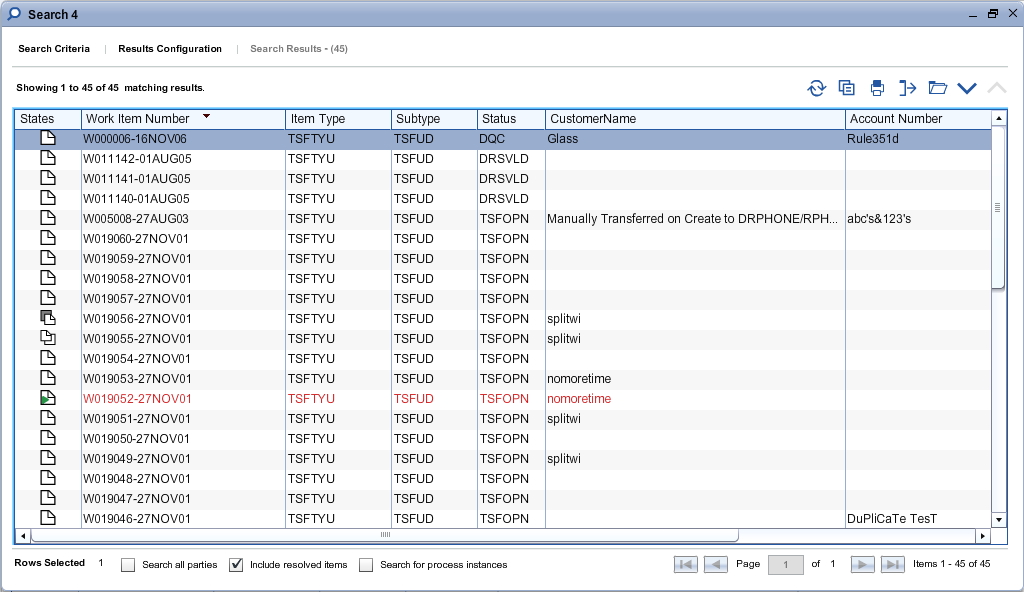Viewport: 1024px width, 592px height.
Task: Click the Account Number column header
Action: click(x=896, y=119)
